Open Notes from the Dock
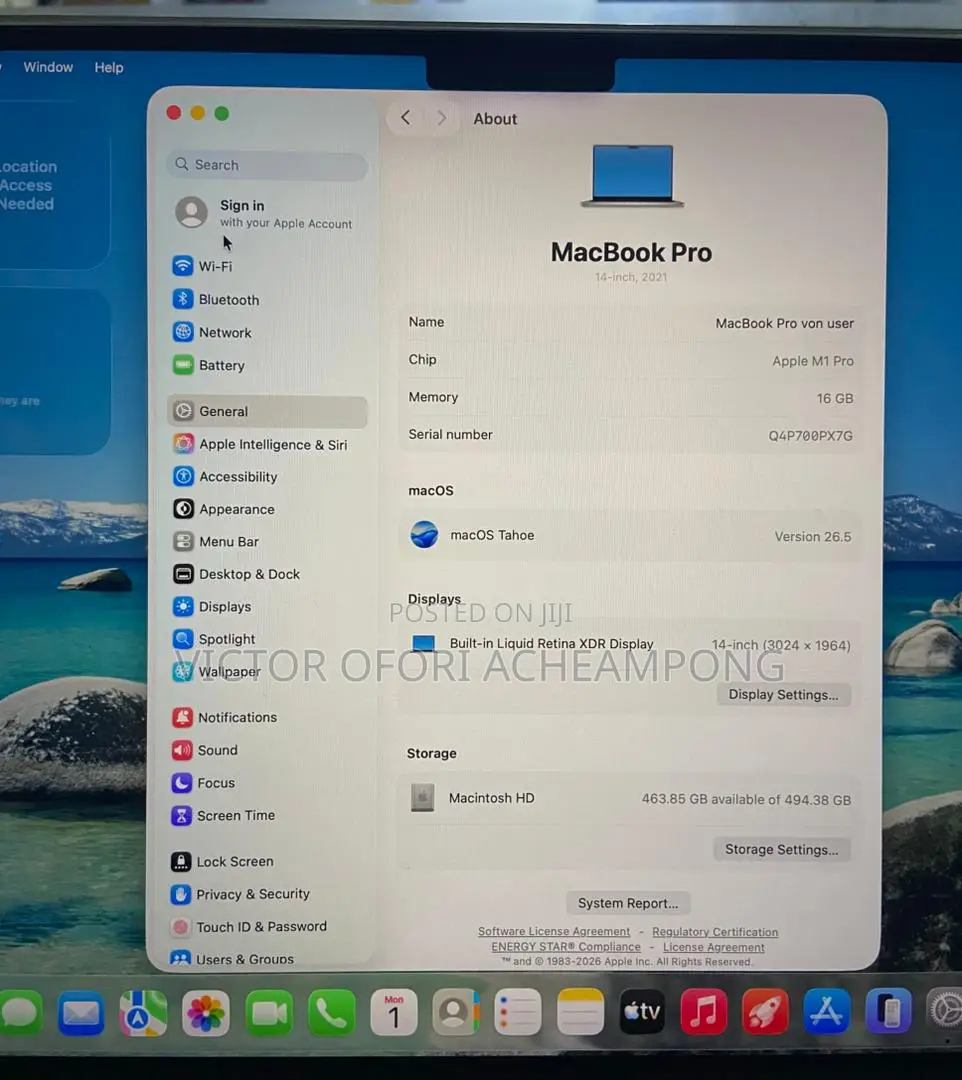 pos(580,1012)
